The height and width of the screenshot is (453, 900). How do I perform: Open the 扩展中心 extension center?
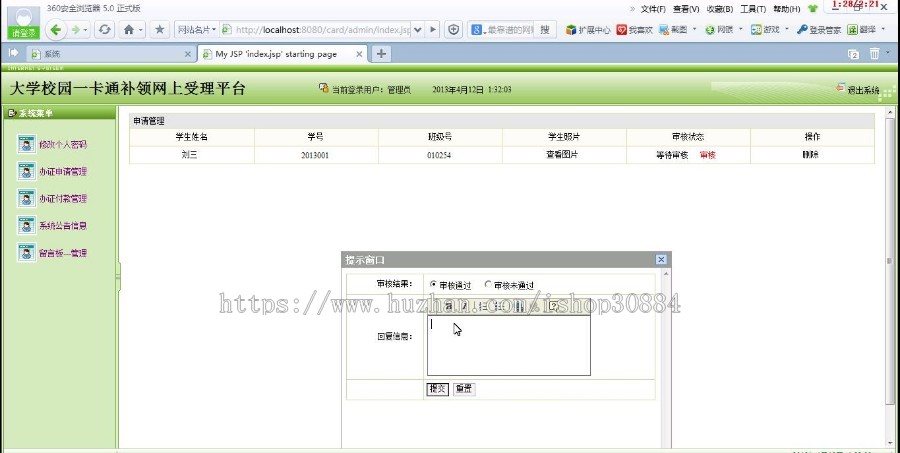(x=588, y=29)
